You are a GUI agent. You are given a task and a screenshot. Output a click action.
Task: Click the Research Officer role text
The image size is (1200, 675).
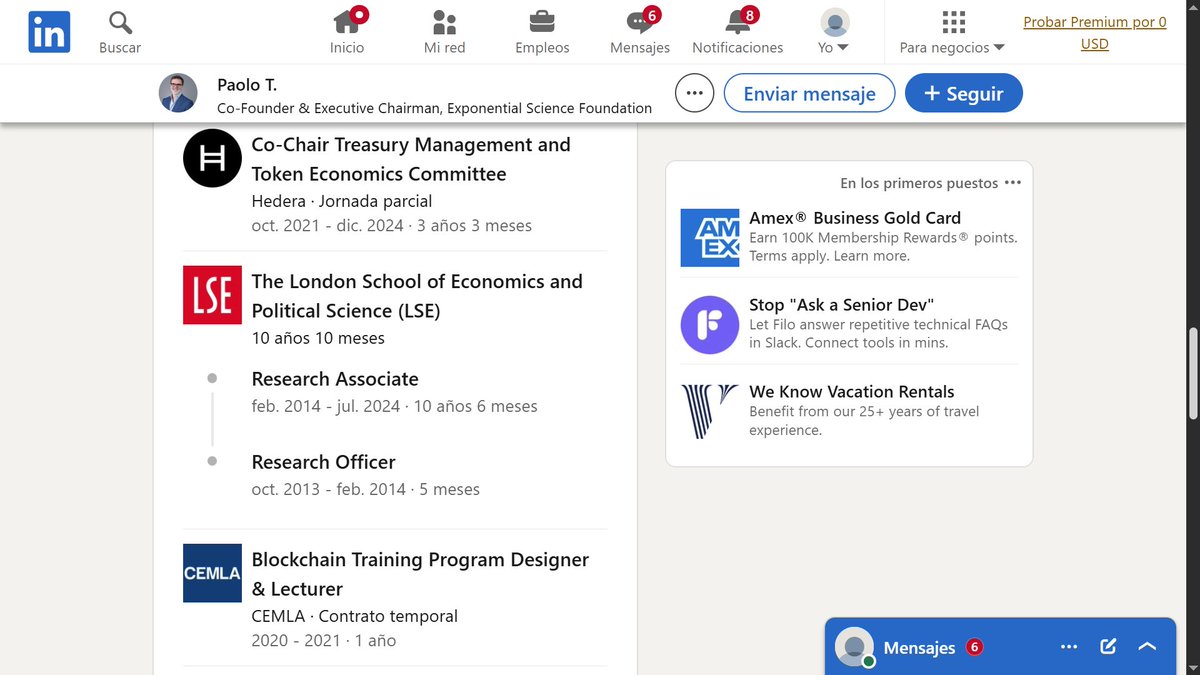pyautogui.click(x=323, y=462)
